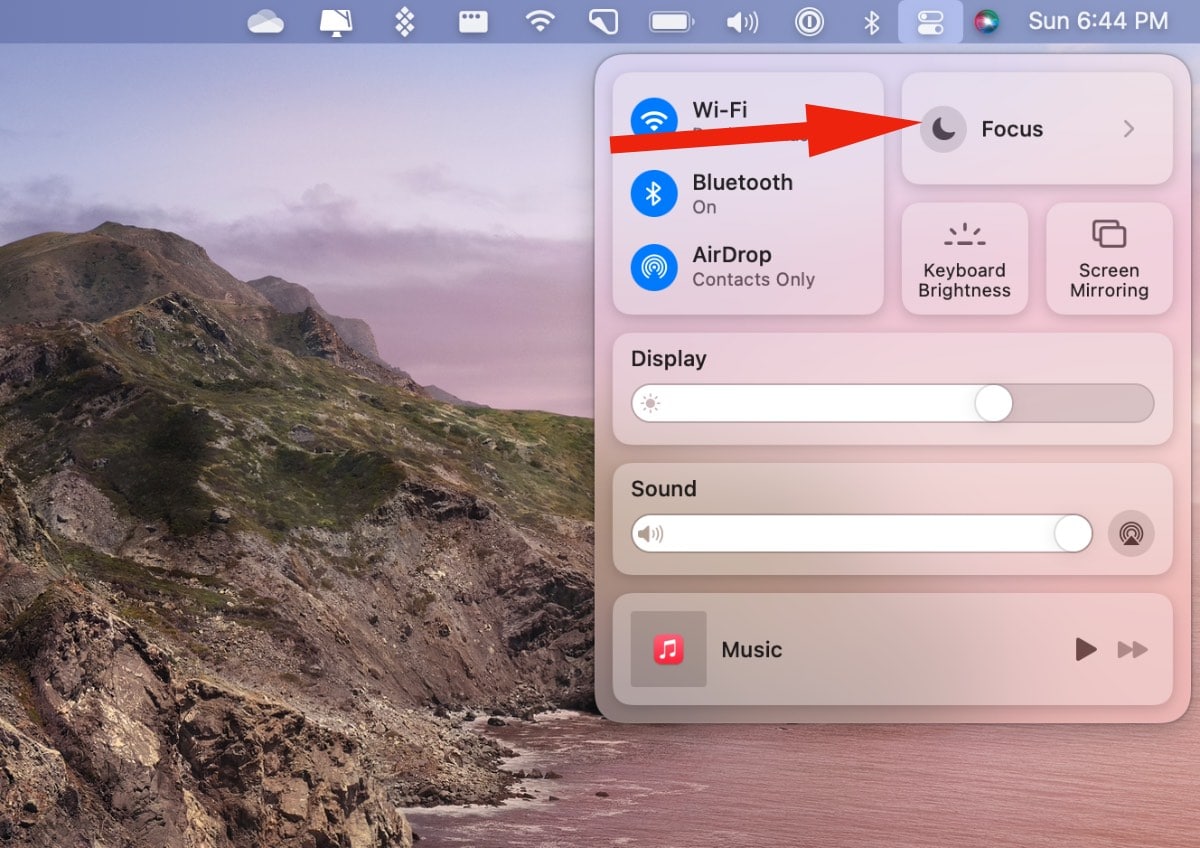Launch Siri from the menu bar

[987, 21]
